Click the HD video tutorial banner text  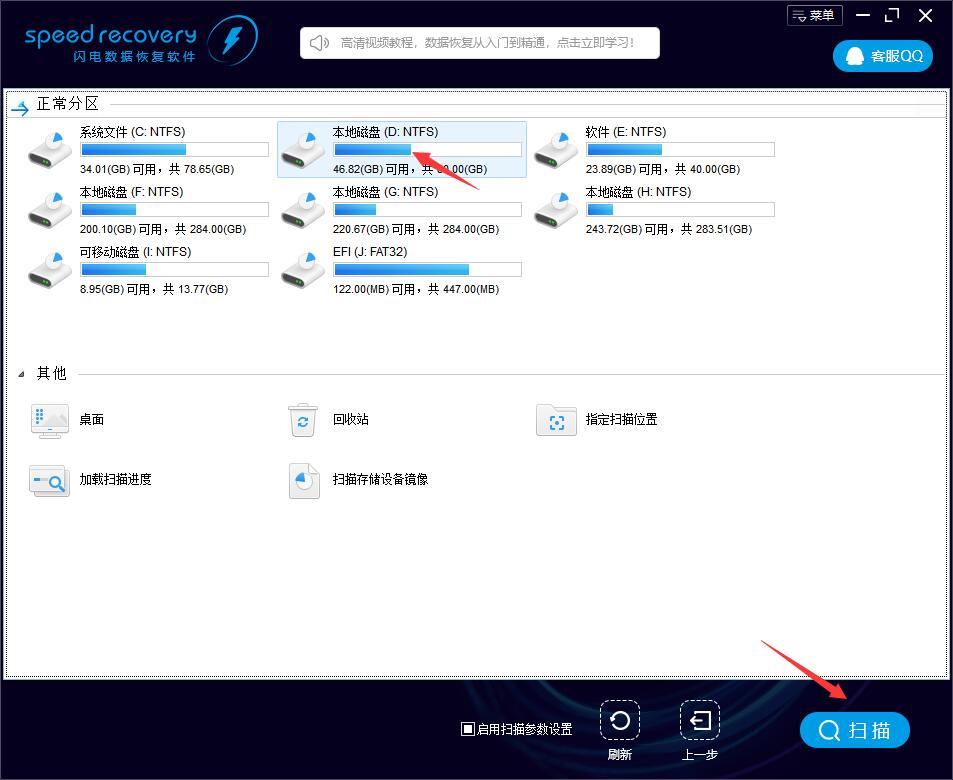pyautogui.click(x=486, y=43)
